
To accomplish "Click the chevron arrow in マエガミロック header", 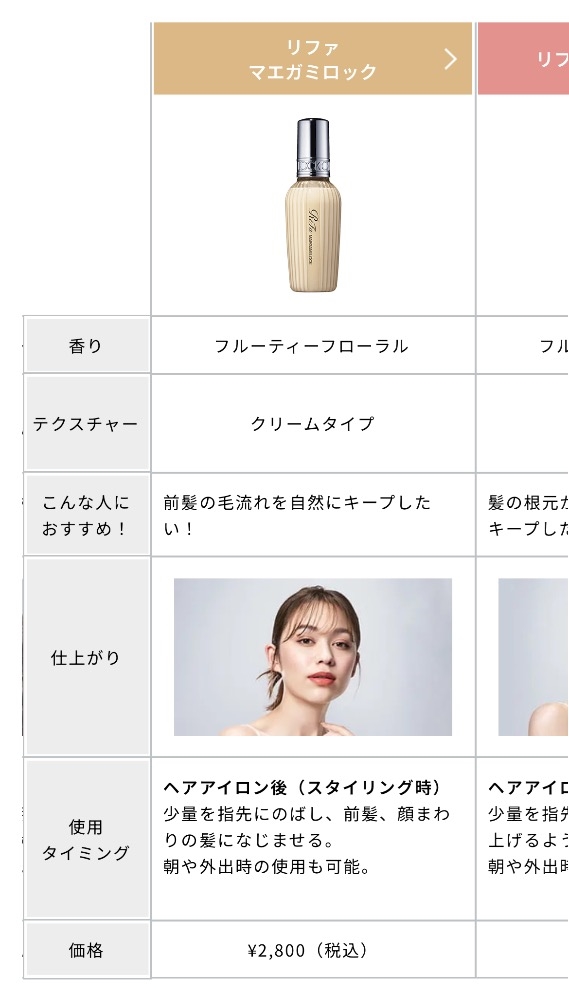I will (x=450, y=59).
